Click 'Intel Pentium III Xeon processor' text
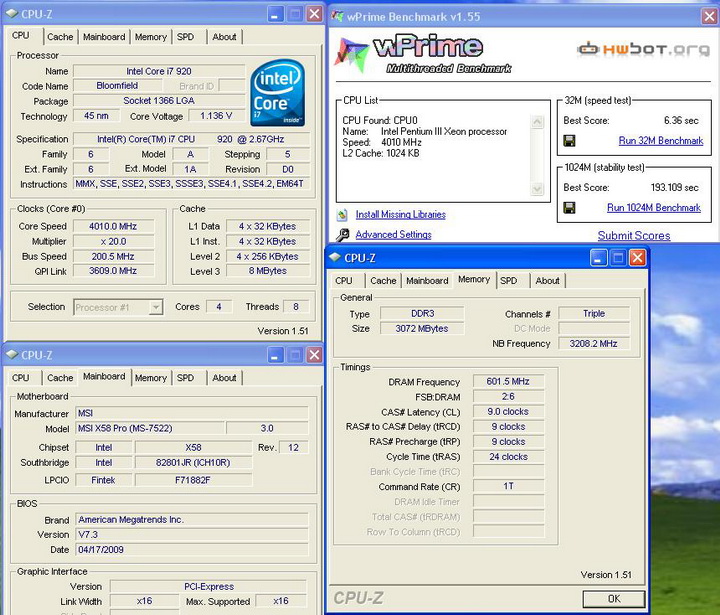 pyautogui.click(x=444, y=131)
